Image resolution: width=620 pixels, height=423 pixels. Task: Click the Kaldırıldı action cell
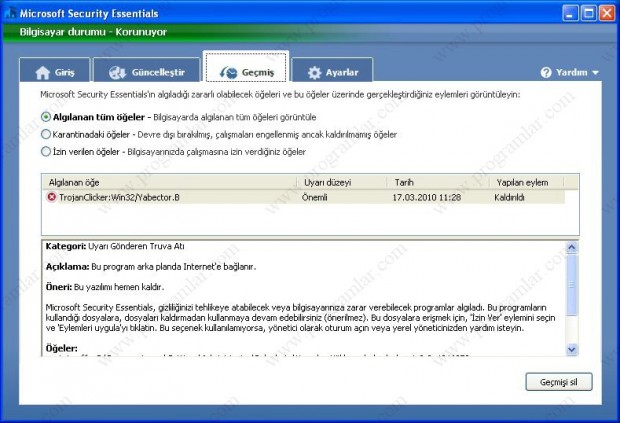click(509, 197)
